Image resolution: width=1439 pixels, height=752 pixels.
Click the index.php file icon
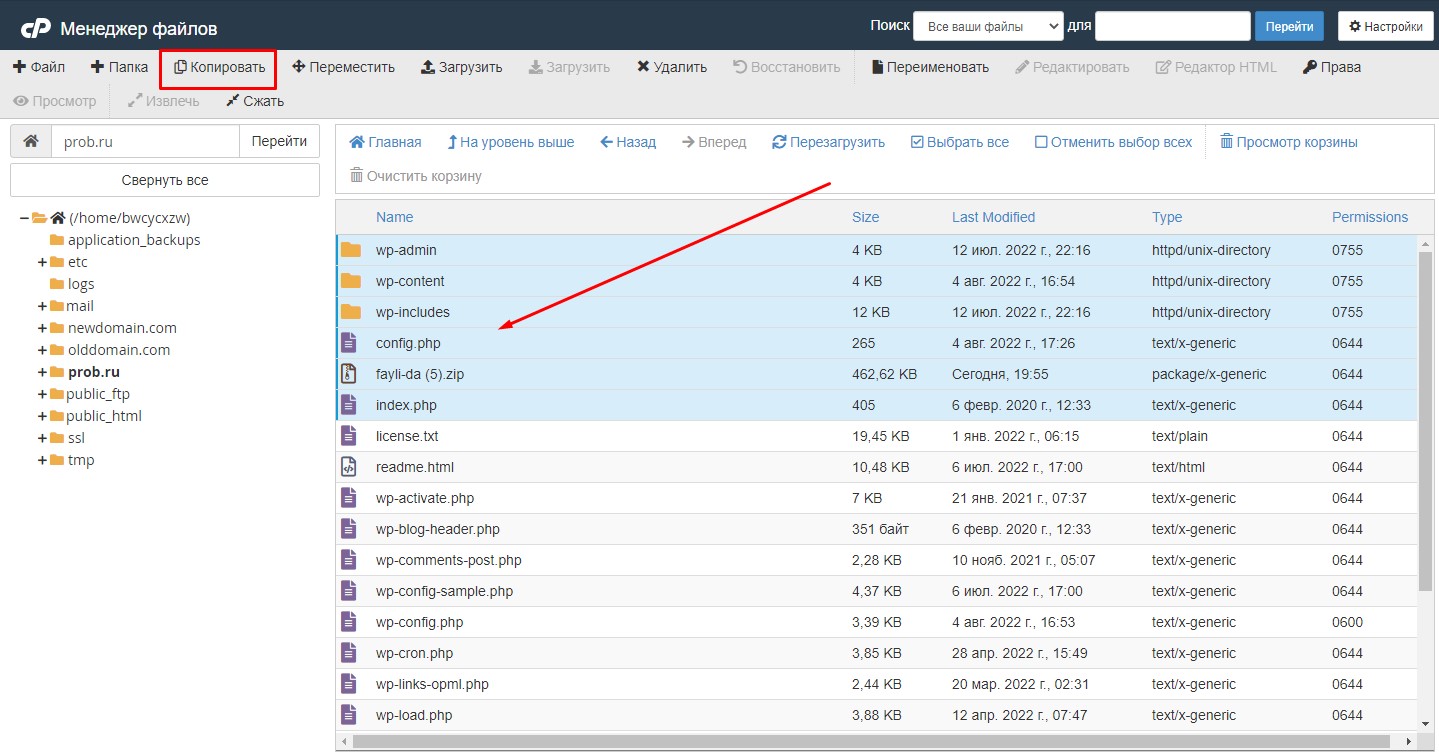[x=349, y=405]
